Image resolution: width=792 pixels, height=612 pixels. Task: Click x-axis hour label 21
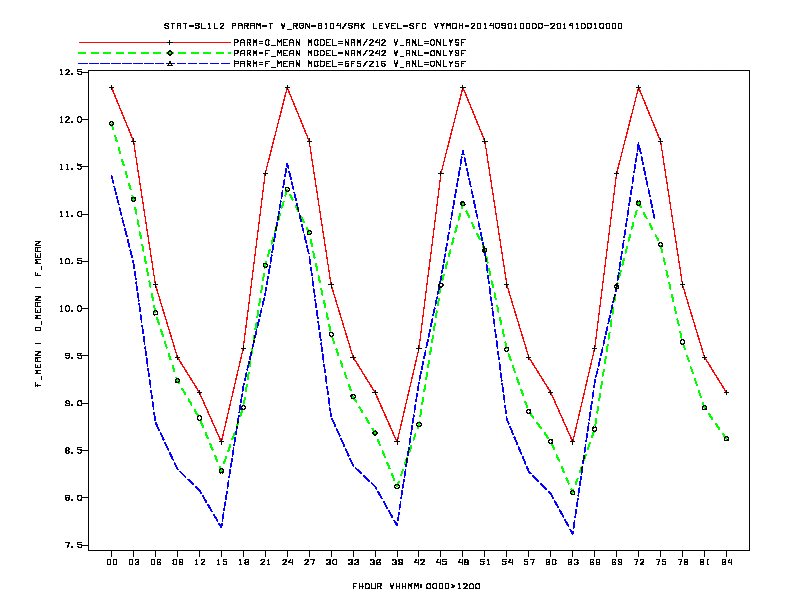click(x=265, y=562)
